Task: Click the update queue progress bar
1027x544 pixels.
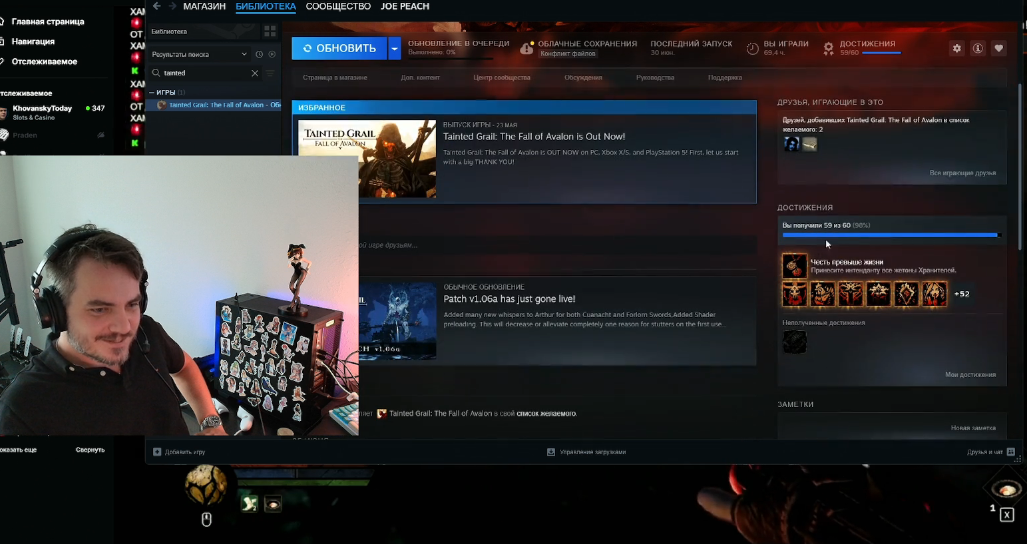Action: click(451, 58)
